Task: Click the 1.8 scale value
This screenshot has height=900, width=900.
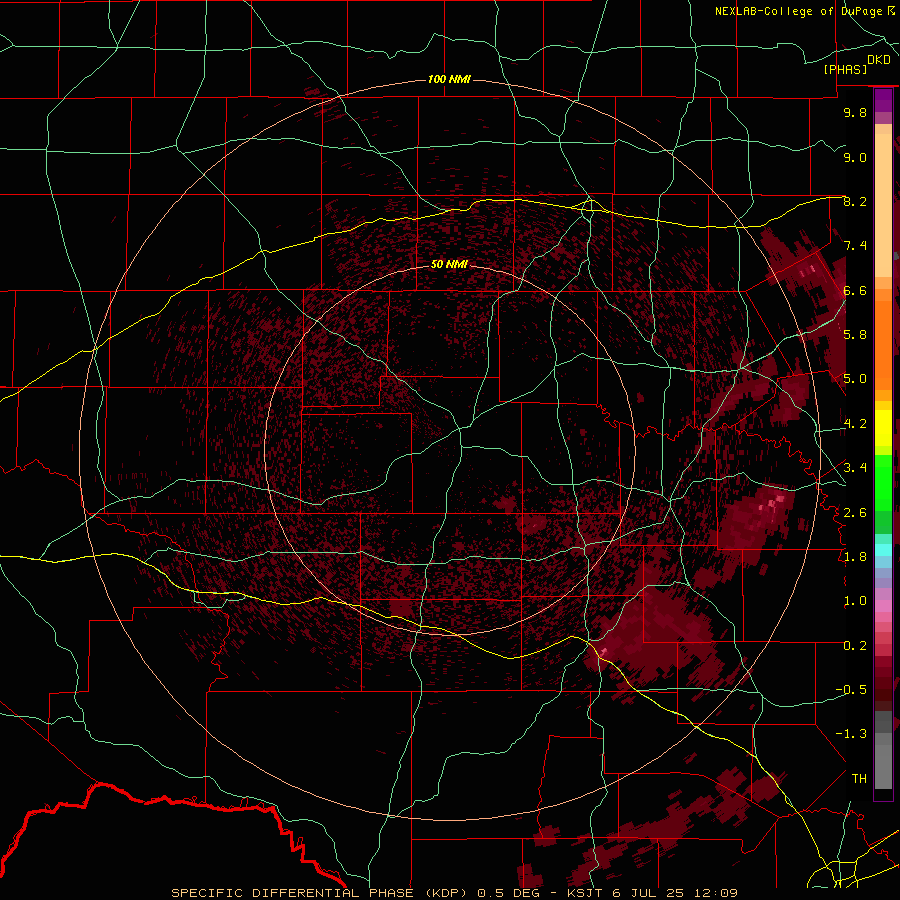Action: [855, 556]
